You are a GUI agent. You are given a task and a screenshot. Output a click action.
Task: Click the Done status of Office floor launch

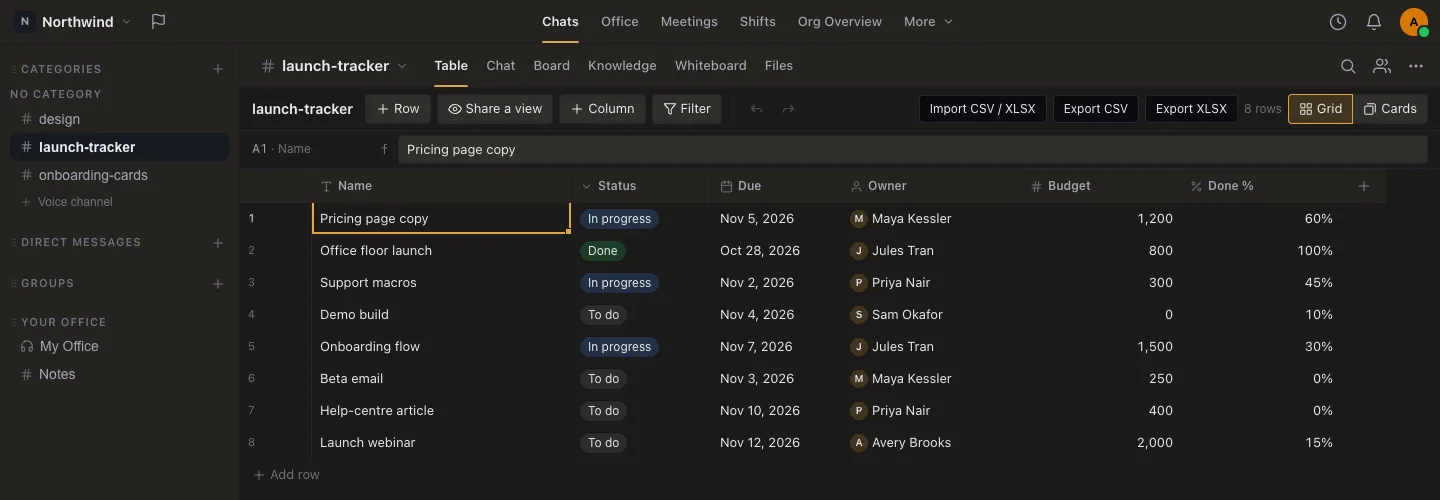(603, 251)
